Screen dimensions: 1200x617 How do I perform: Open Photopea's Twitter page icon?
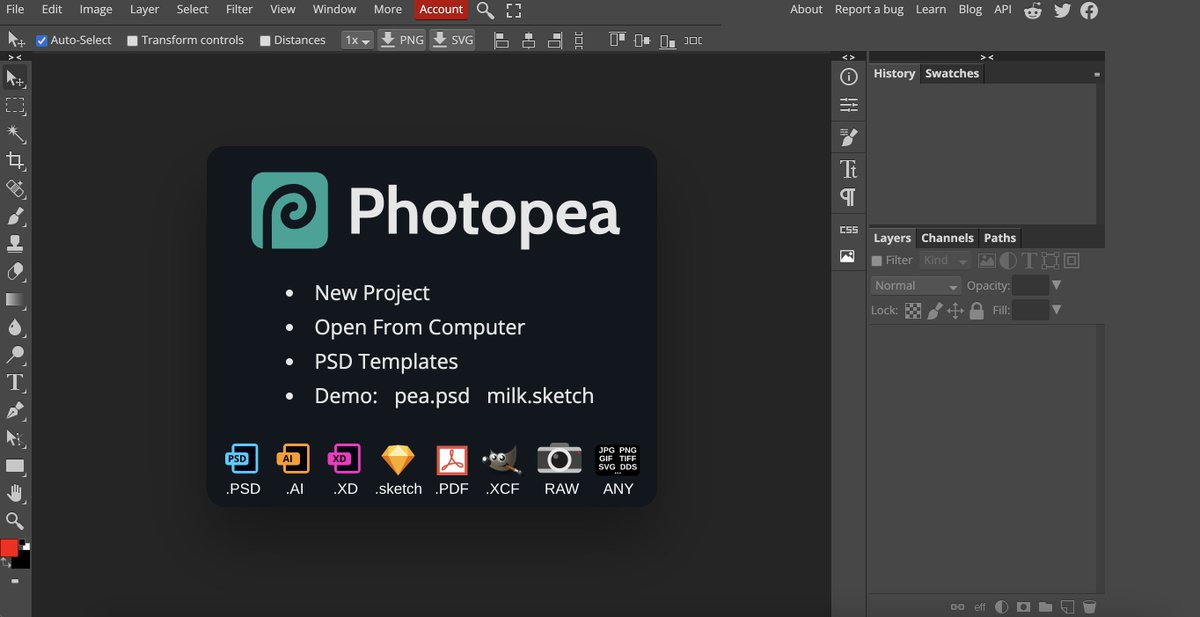pos(1061,10)
